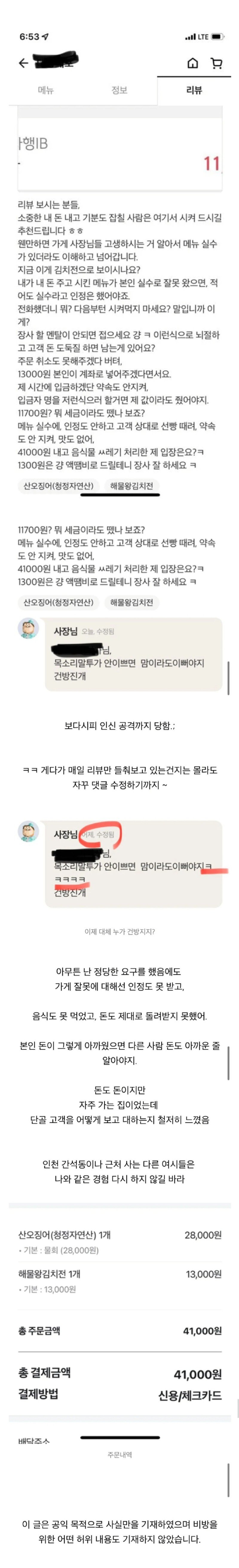This screenshot has height=1568, width=239.
Task: Tap owner avatar beside red-circled 어제, 수정됨
Action: tap(28, 831)
